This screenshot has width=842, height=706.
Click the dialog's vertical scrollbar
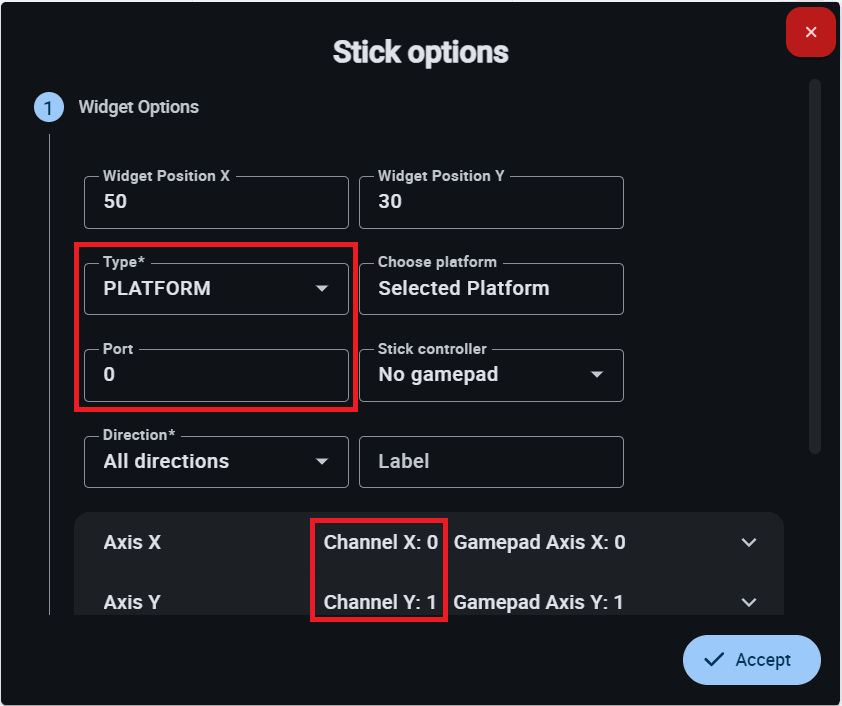point(815,266)
